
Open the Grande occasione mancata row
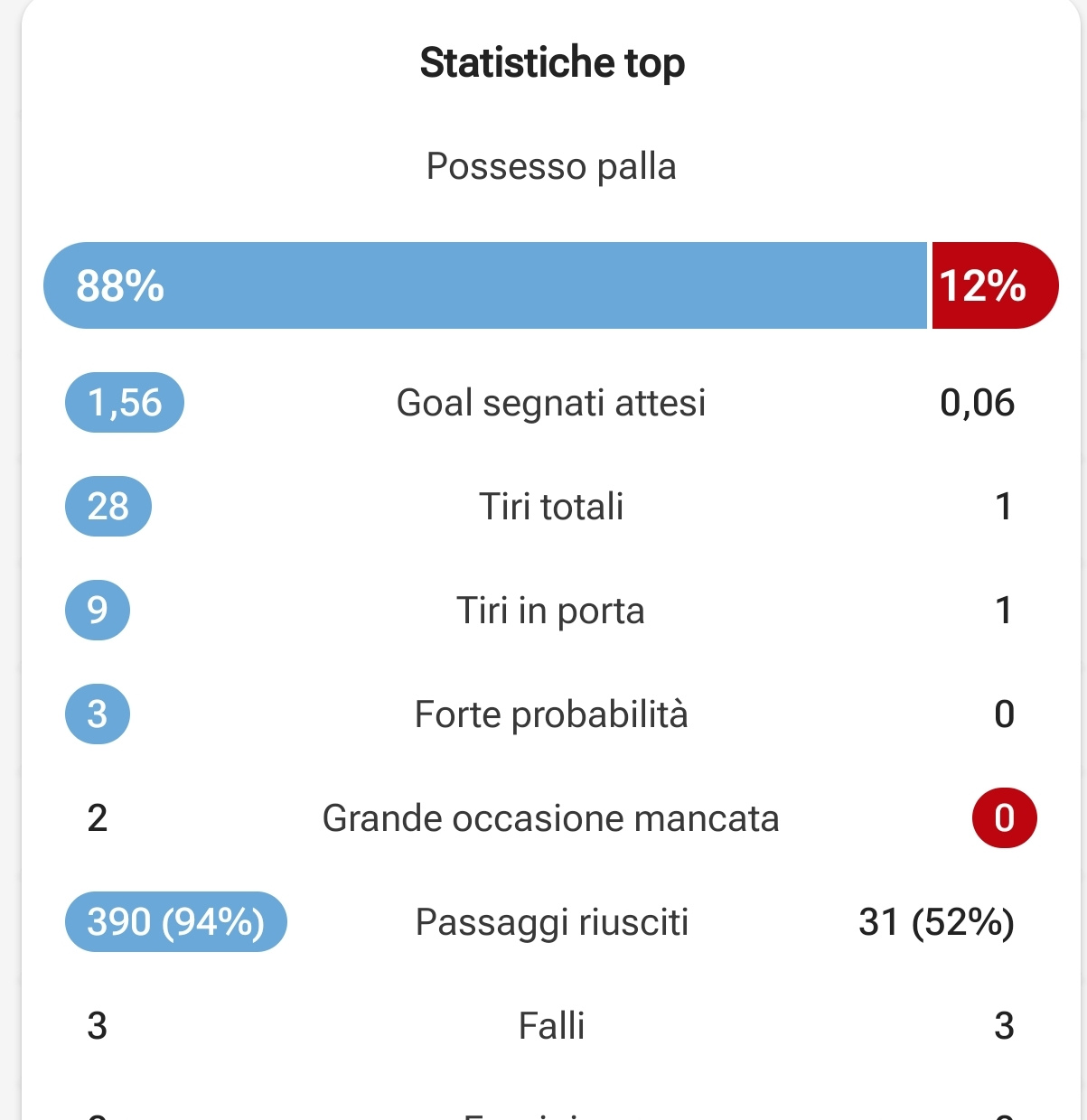coord(551,818)
